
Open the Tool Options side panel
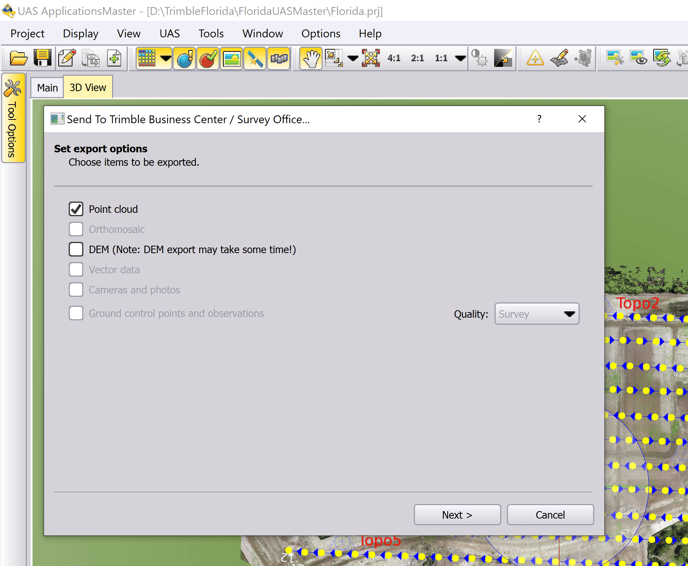click(13, 118)
